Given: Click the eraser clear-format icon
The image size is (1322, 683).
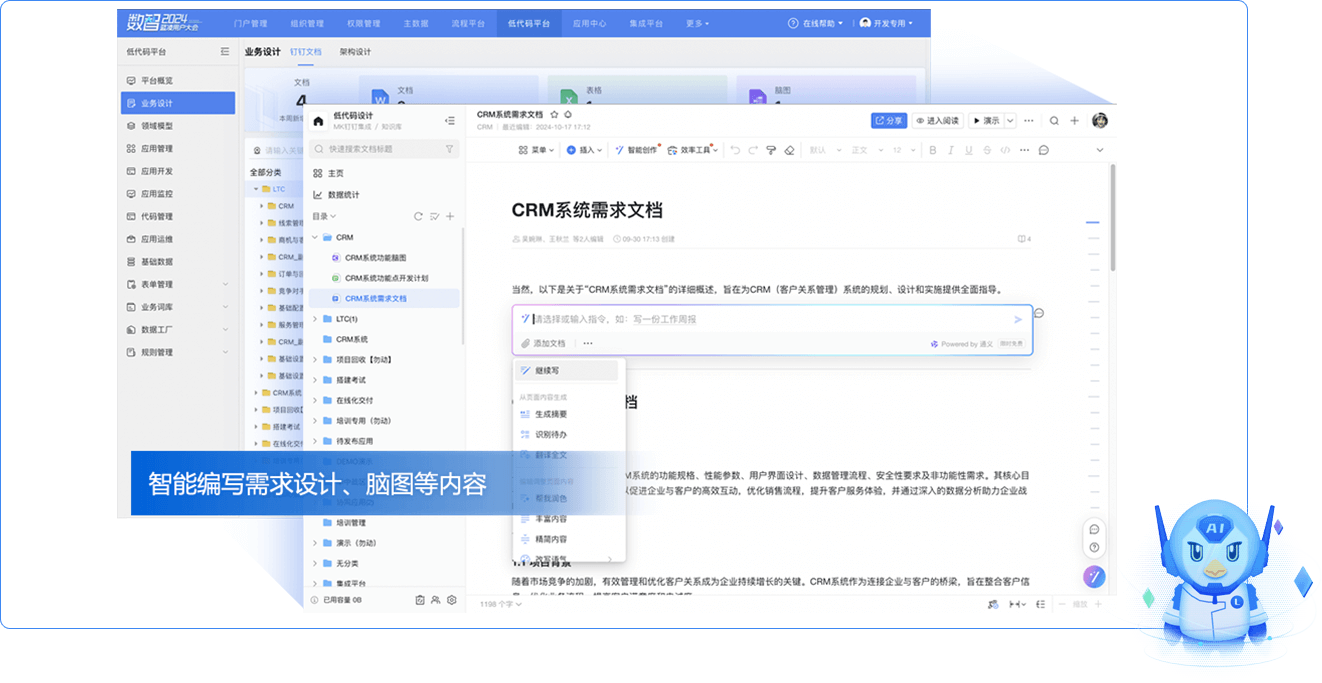Looking at the screenshot, I should (789, 150).
